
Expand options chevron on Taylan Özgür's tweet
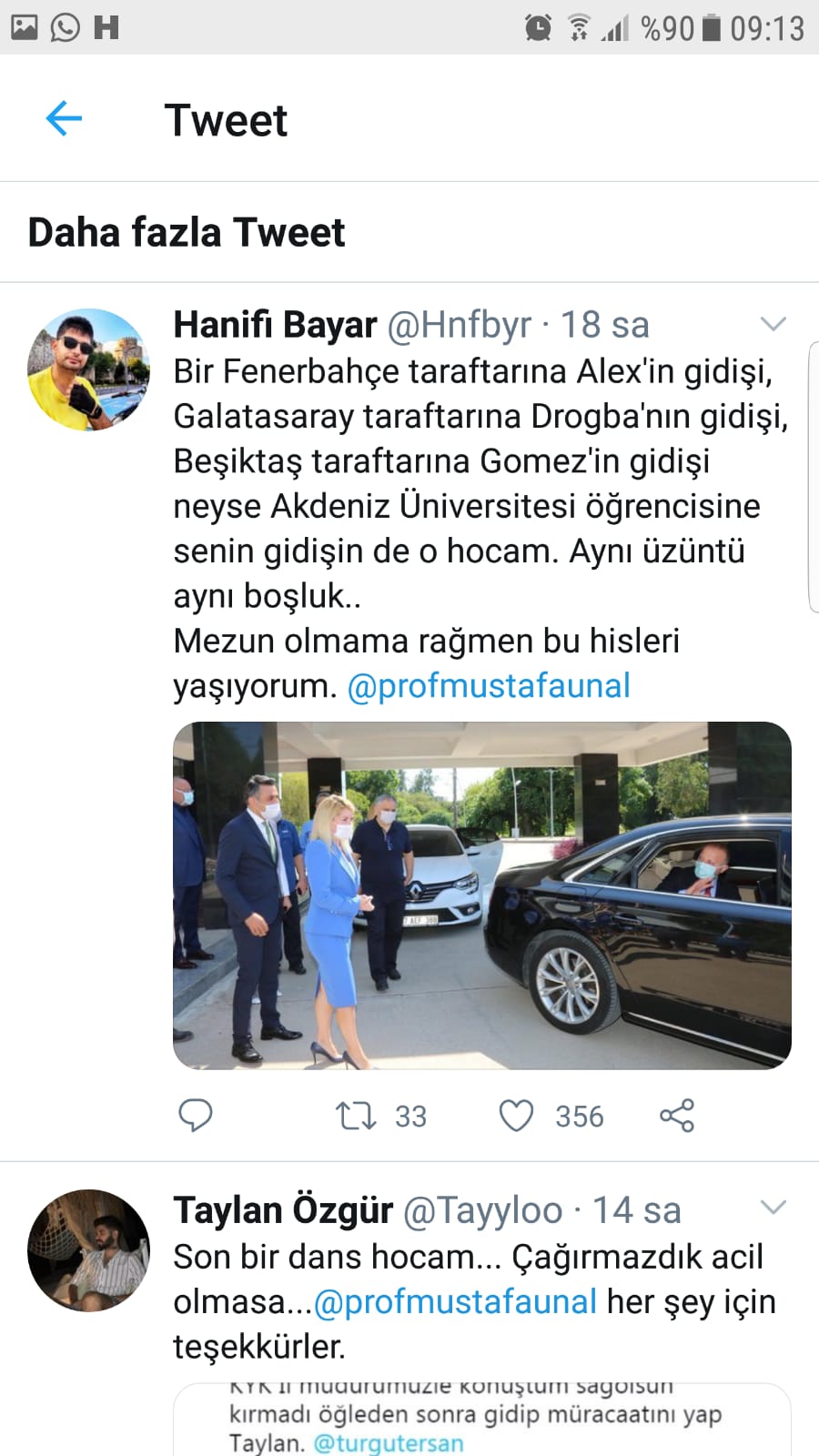(x=773, y=1208)
